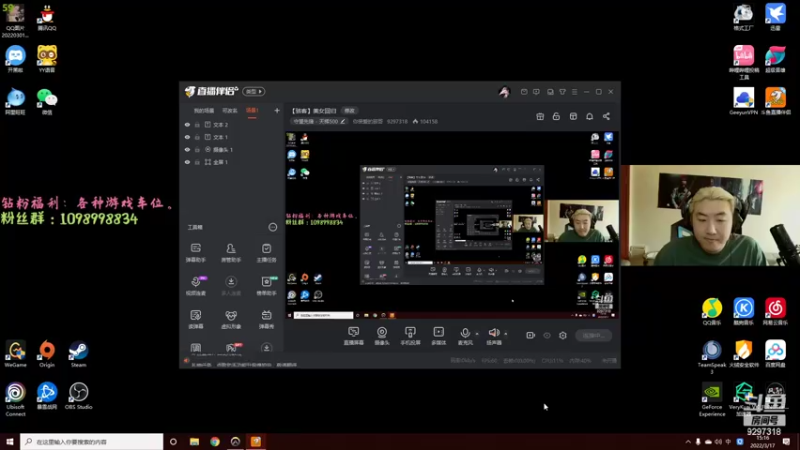
Task: Open Origin desktop shortcut
Action: tap(47, 354)
